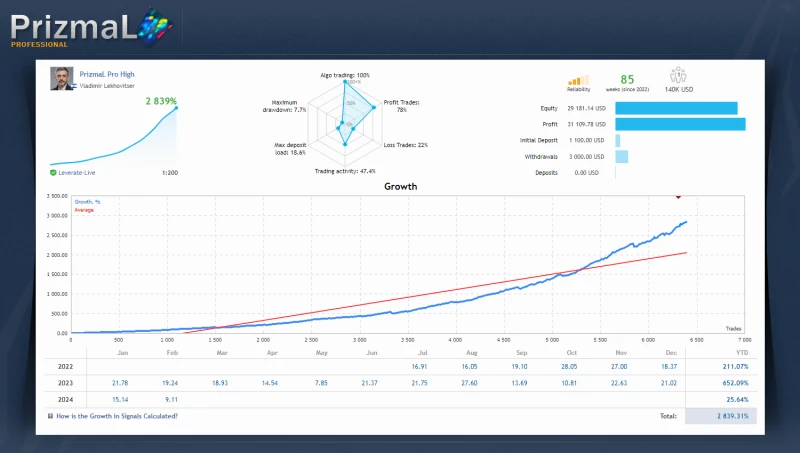Screen dimensions: 800x453
Task: Click Vladimir Lekhovitser's profile photo
Action: point(61,78)
